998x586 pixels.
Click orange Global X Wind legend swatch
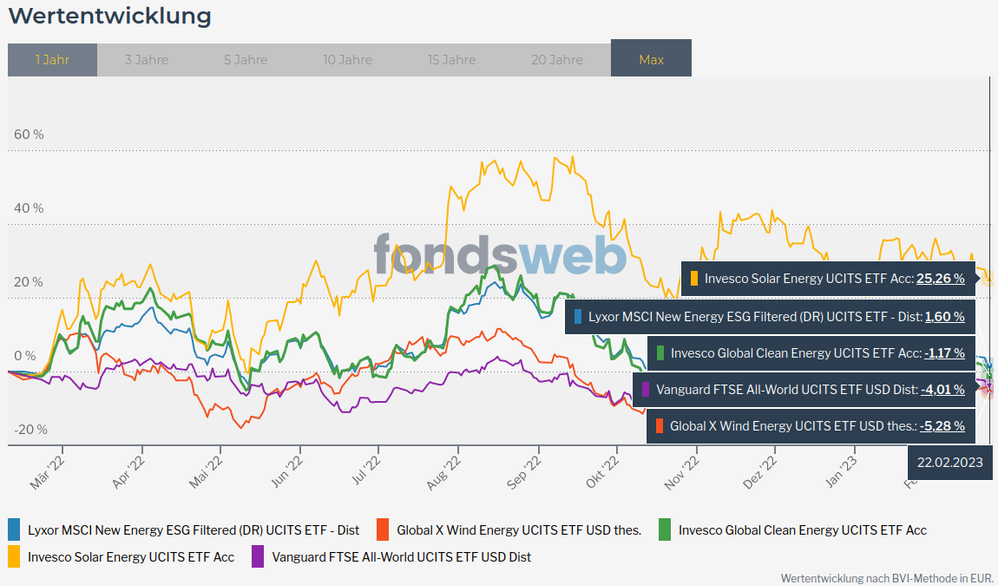382,529
